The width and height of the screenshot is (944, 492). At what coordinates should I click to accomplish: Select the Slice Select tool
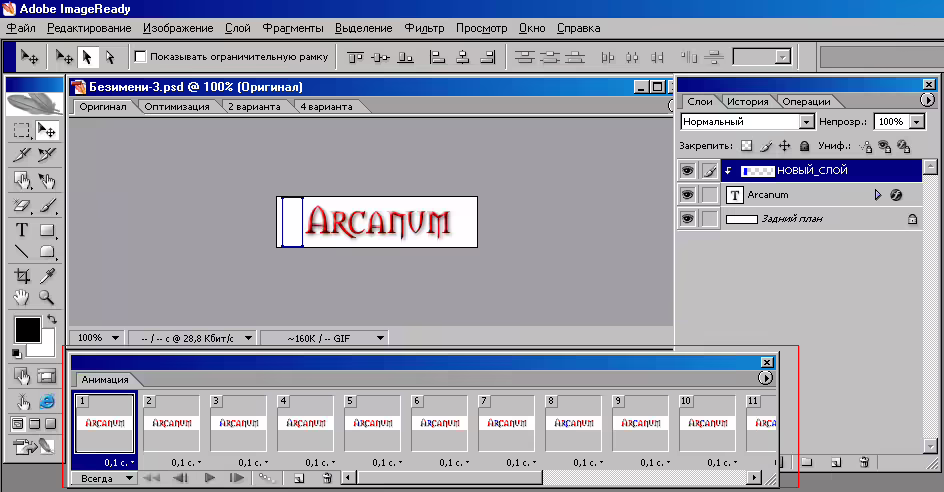(x=47, y=155)
